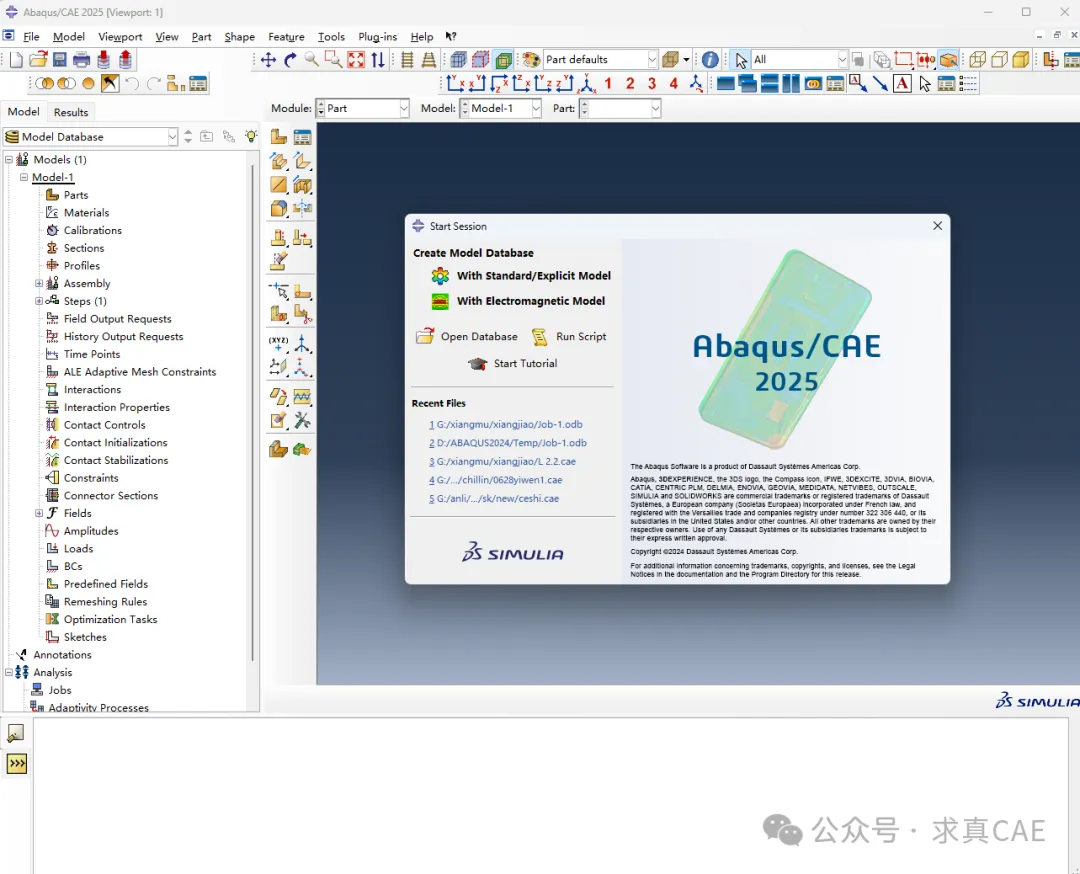Image resolution: width=1080 pixels, height=874 pixels.
Task: Click the Auto-Fit View icon
Action: click(x=355, y=60)
